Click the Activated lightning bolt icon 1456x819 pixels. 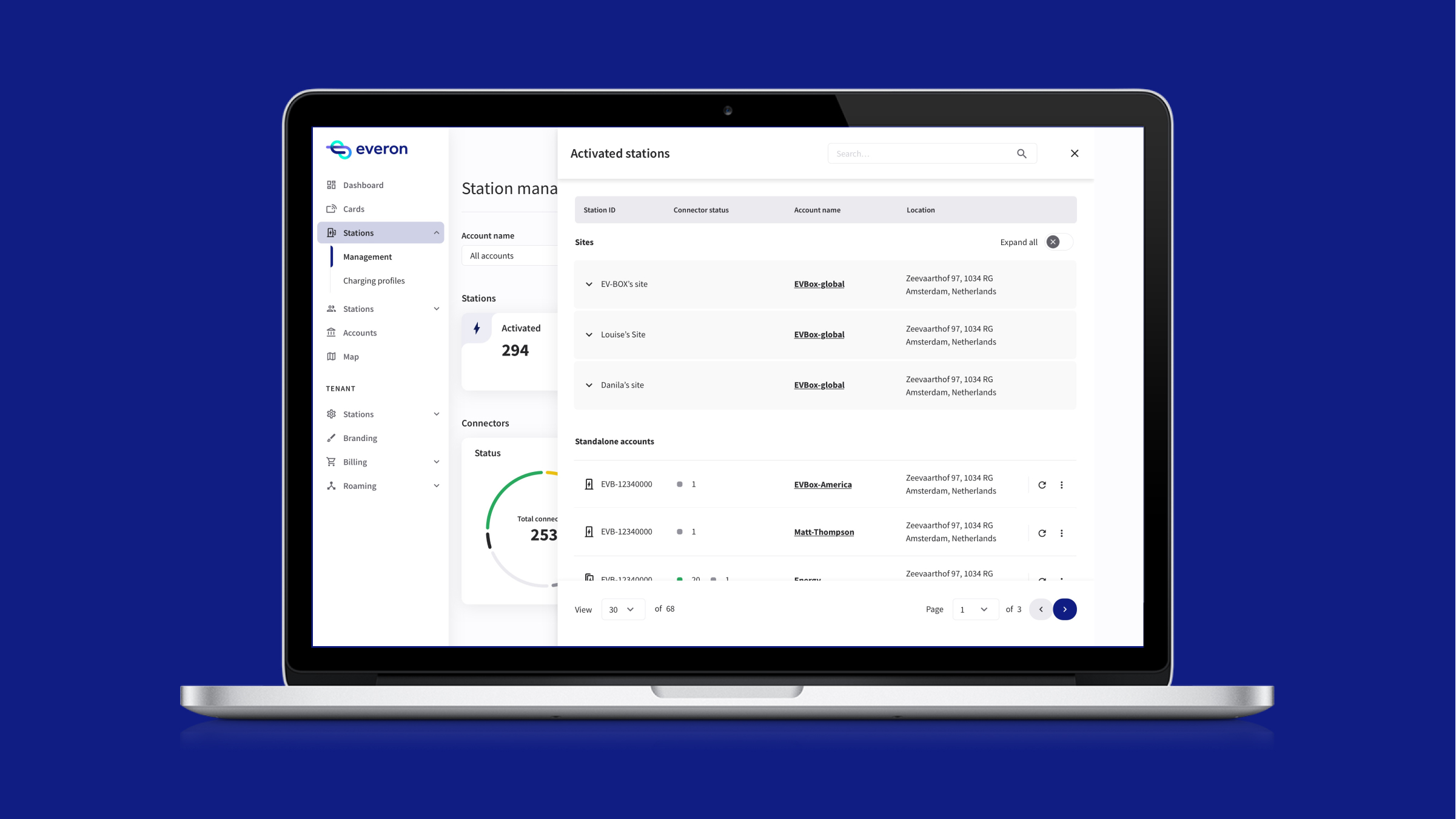(x=477, y=328)
